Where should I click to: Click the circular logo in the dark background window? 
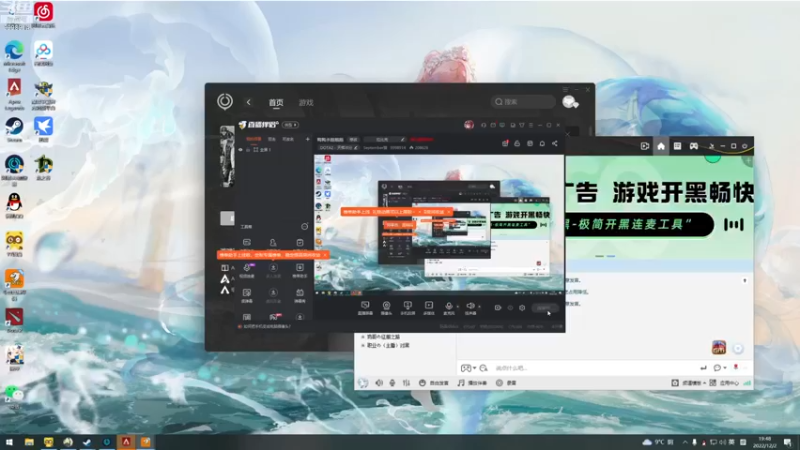point(224,102)
